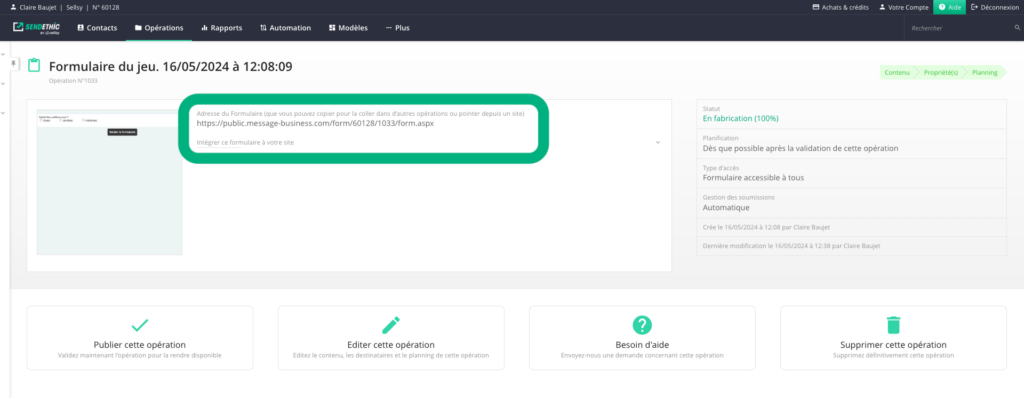Go to the Contenu step

tap(896, 73)
